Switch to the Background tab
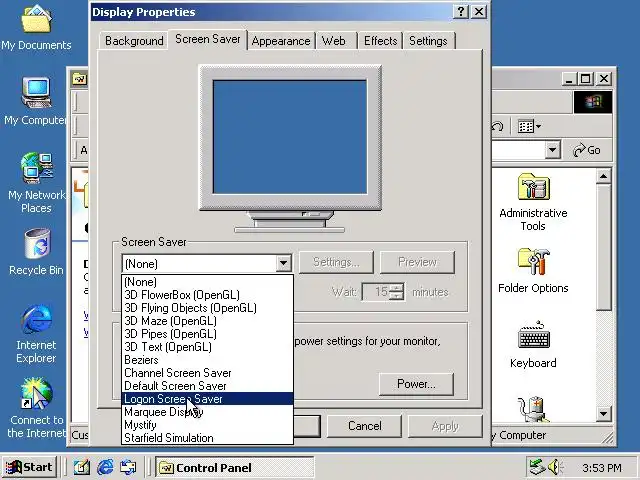The height and width of the screenshot is (480, 640). click(134, 41)
